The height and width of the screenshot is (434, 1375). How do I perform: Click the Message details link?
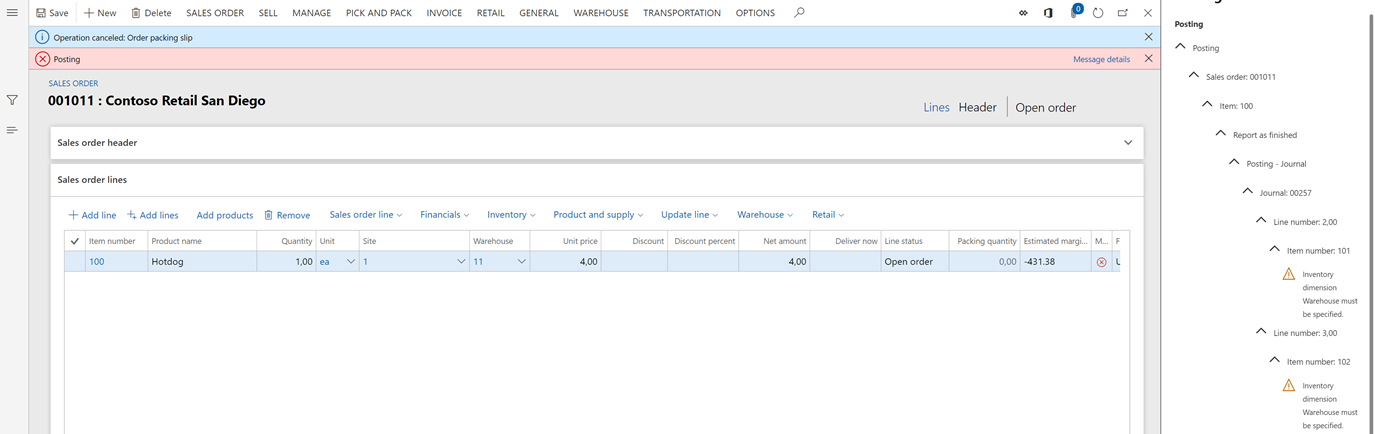1101,59
